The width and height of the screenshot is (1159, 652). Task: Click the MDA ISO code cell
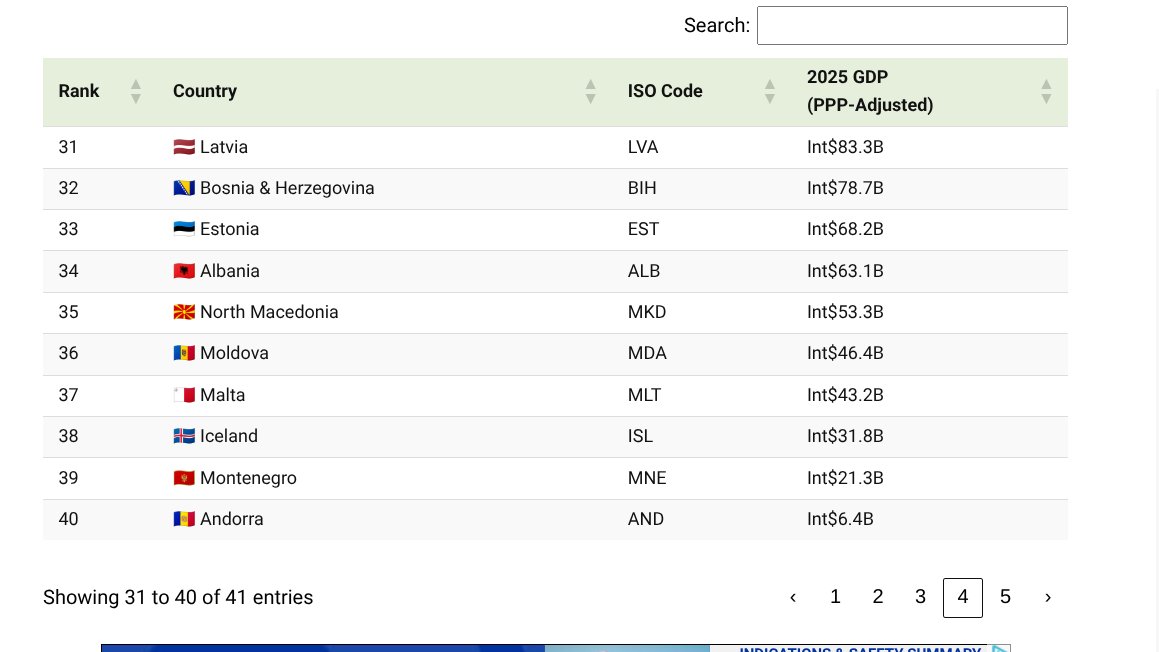pyautogui.click(x=647, y=353)
